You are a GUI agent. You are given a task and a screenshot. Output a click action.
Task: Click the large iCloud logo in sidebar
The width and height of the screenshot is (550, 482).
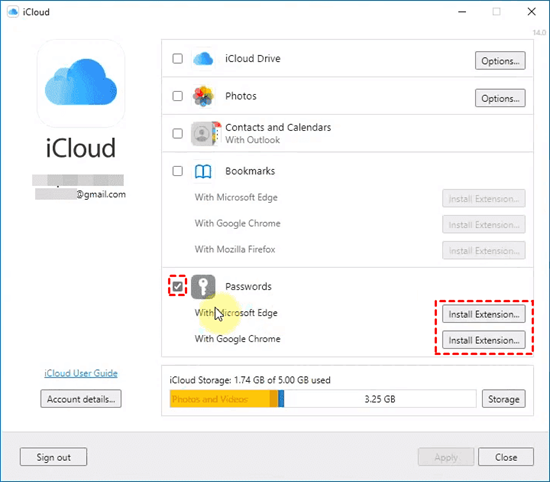[x=81, y=83]
